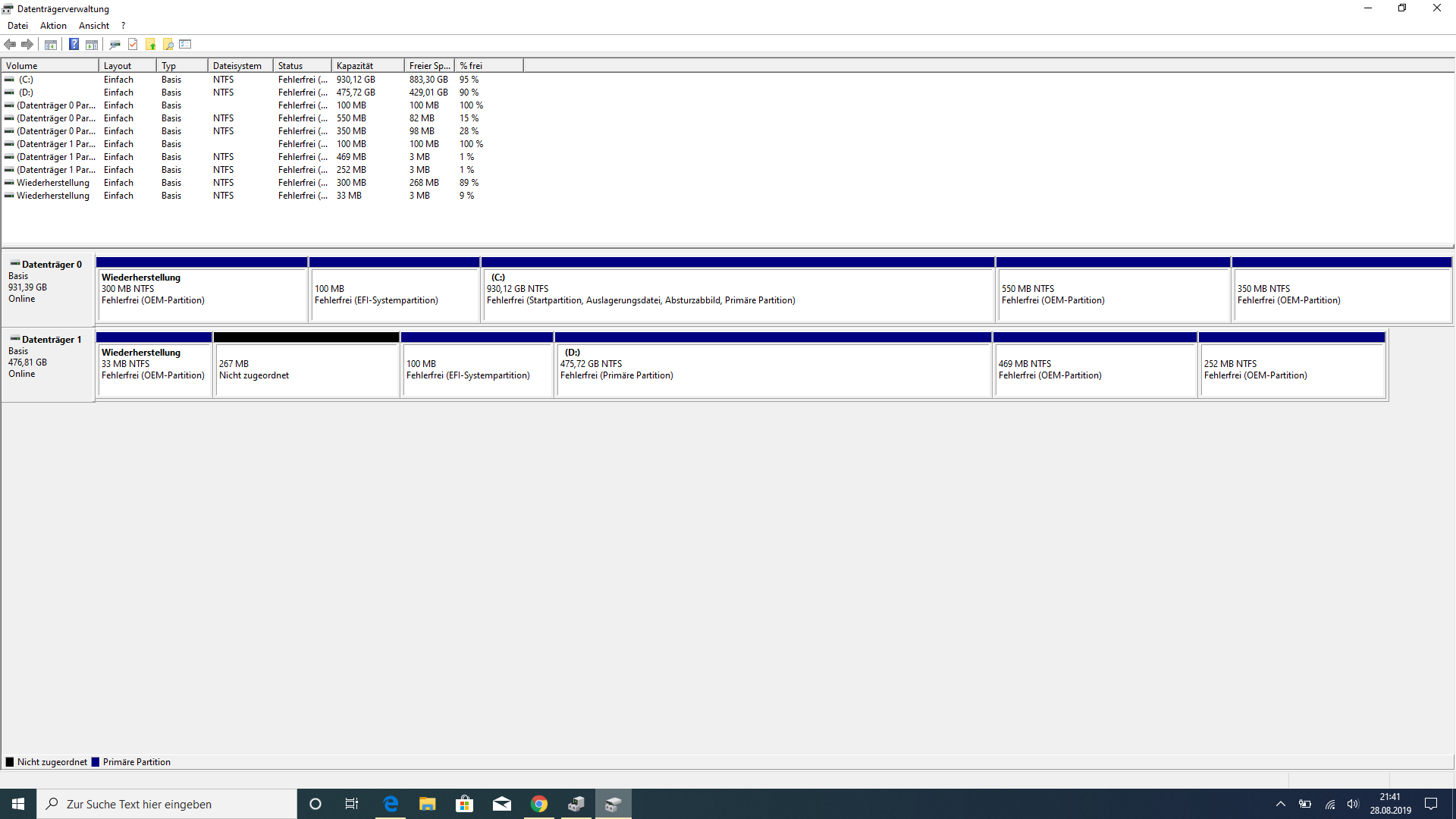Show hidden system tray icons chevron
Screen dimensions: 1456x819
1281,804
